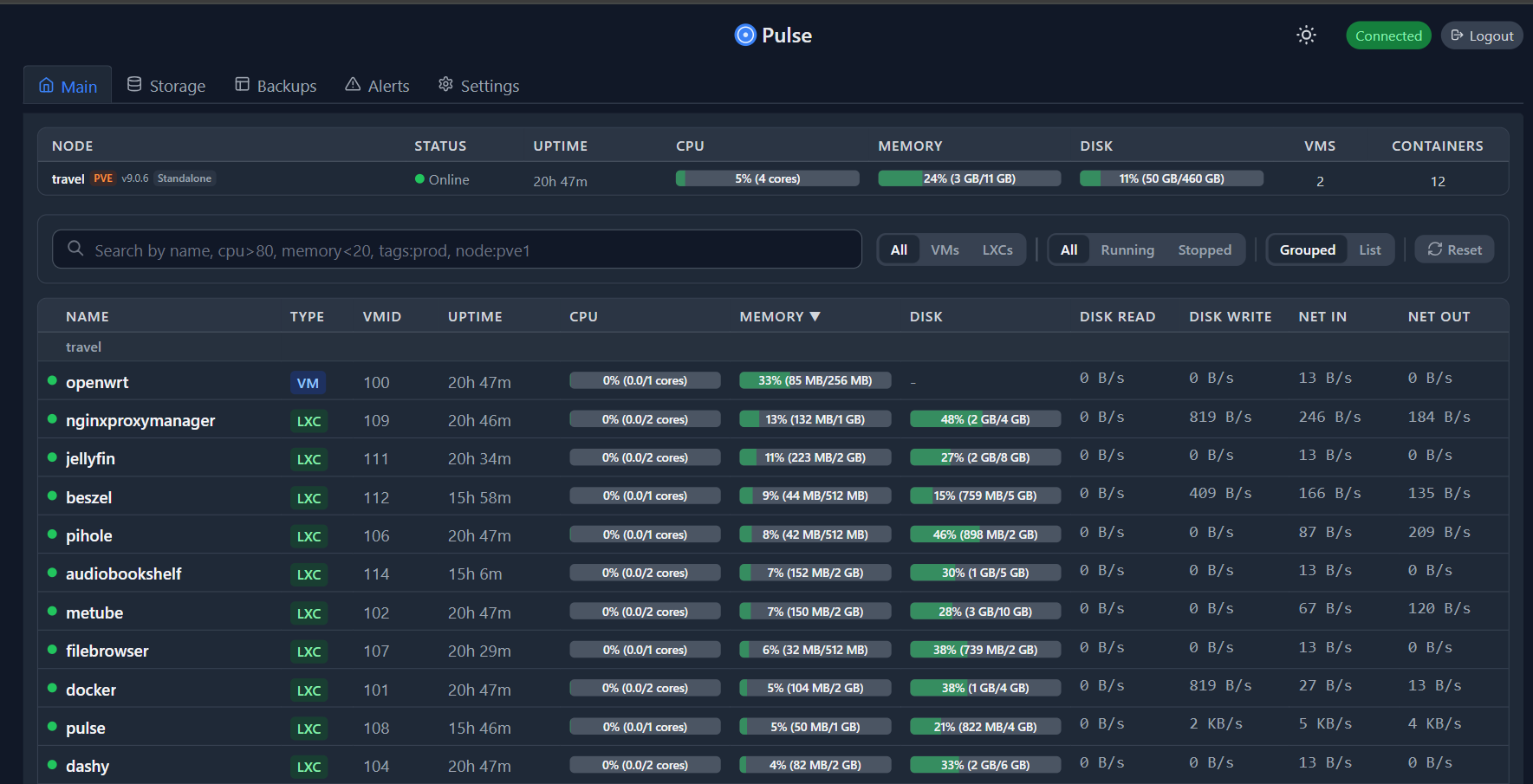
Task: Switch view mode to List
Action: (x=1369, y=249)
